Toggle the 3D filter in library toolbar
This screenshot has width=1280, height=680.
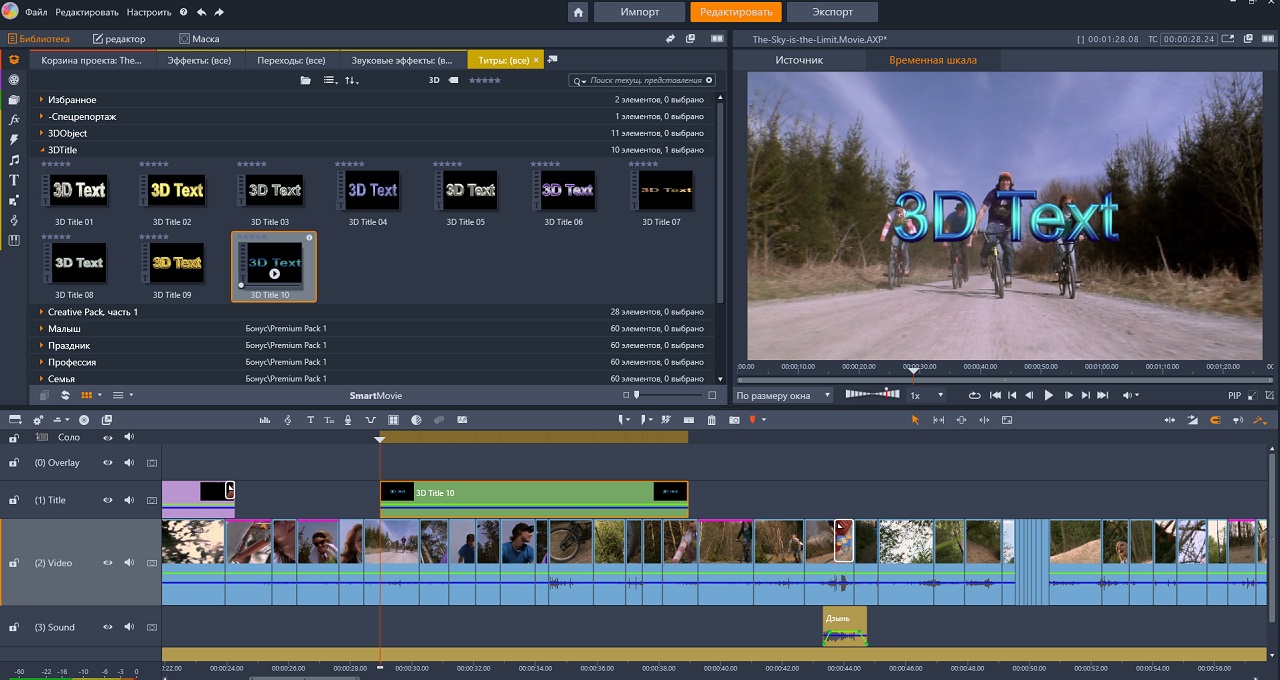(434, 80)
